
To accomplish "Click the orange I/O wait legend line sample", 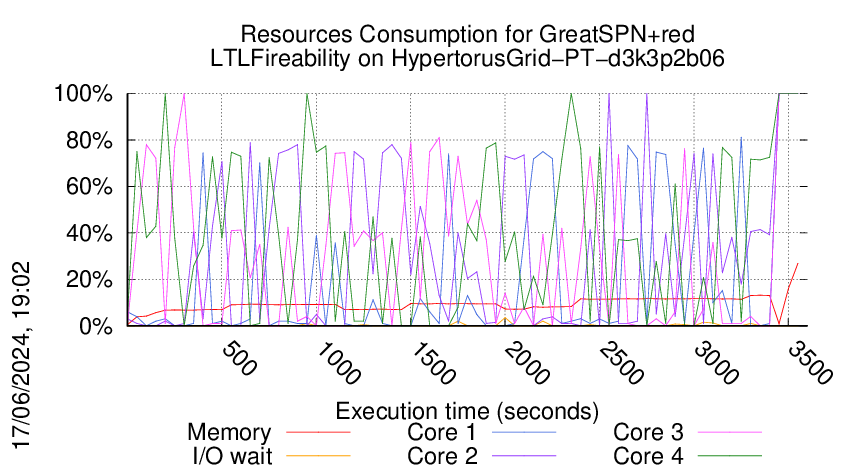I will [x=318, y=456].
